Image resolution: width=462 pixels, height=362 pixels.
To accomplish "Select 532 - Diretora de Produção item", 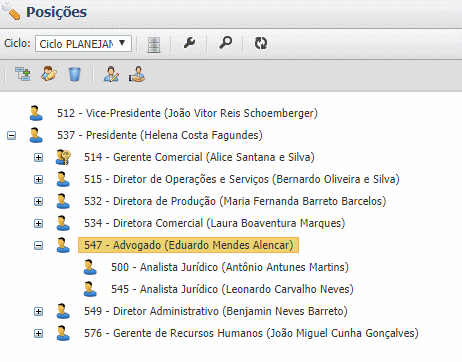I will [x=235, y=201].
